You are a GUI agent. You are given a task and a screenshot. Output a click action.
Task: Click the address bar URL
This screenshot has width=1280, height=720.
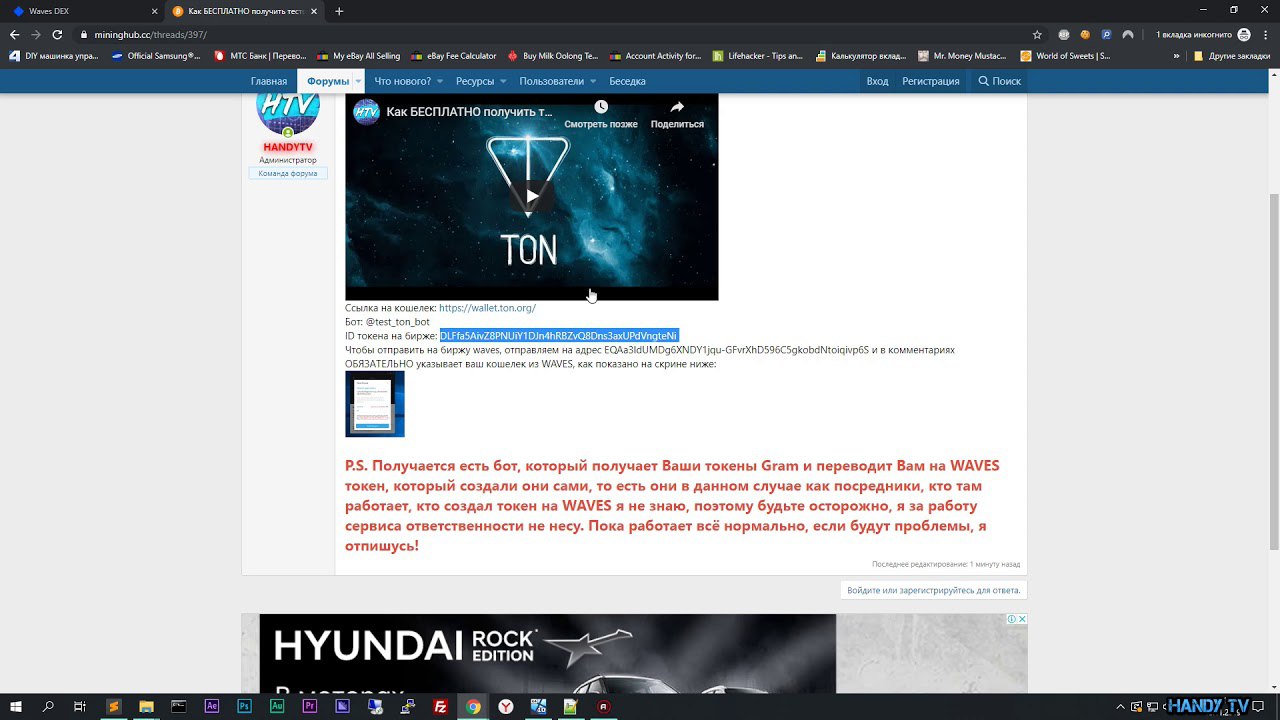pos(150,34)
